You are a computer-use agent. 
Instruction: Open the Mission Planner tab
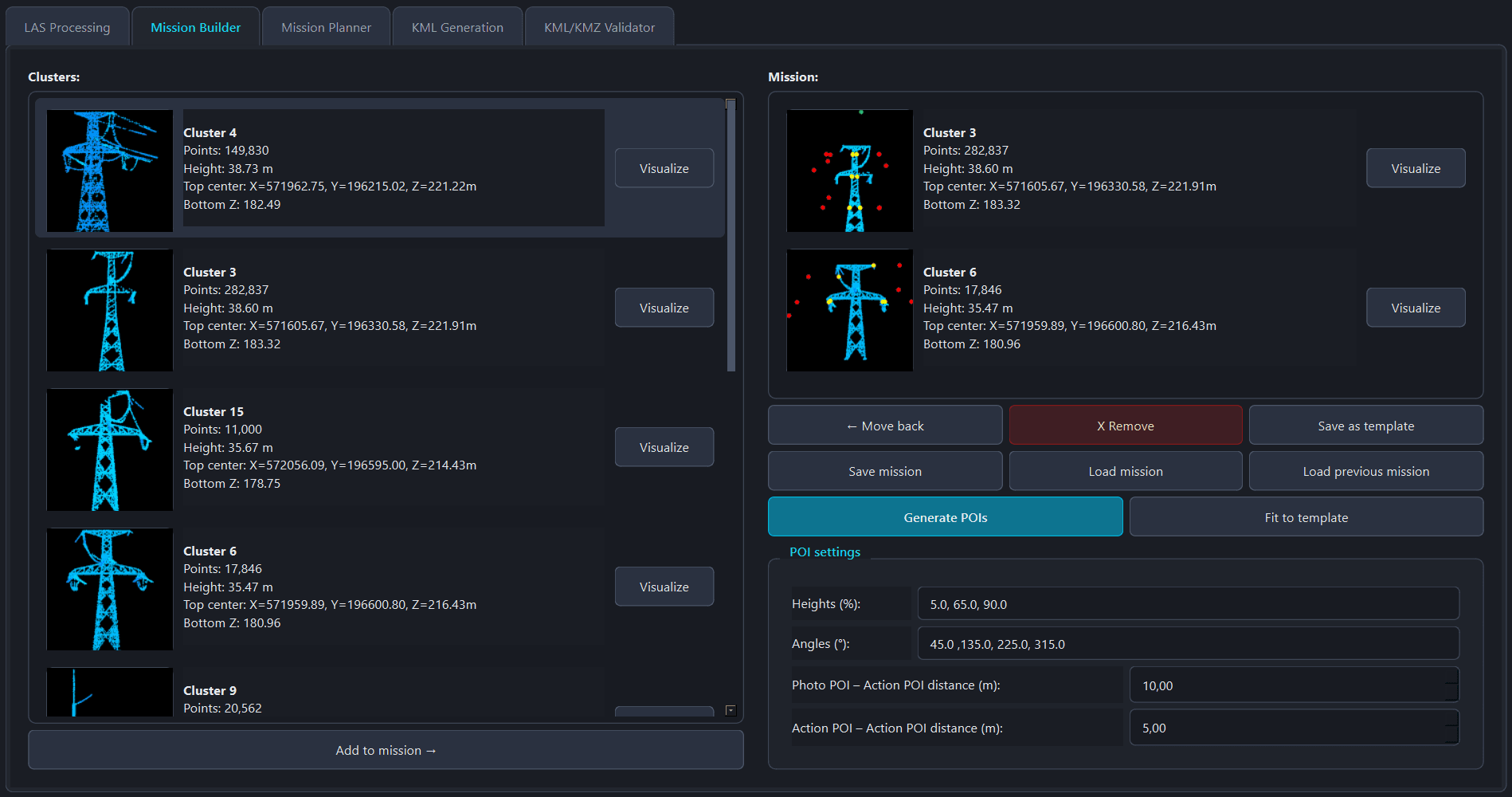[x=325, y=26]
